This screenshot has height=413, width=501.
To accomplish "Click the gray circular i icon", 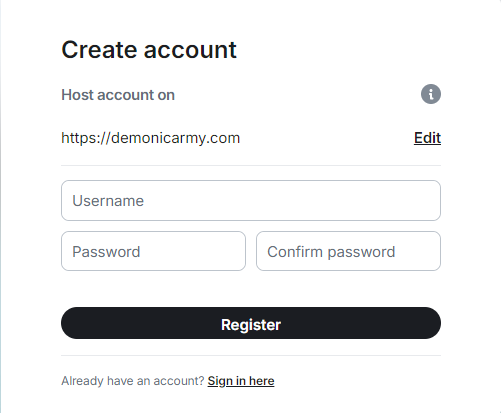I will 431,94.
